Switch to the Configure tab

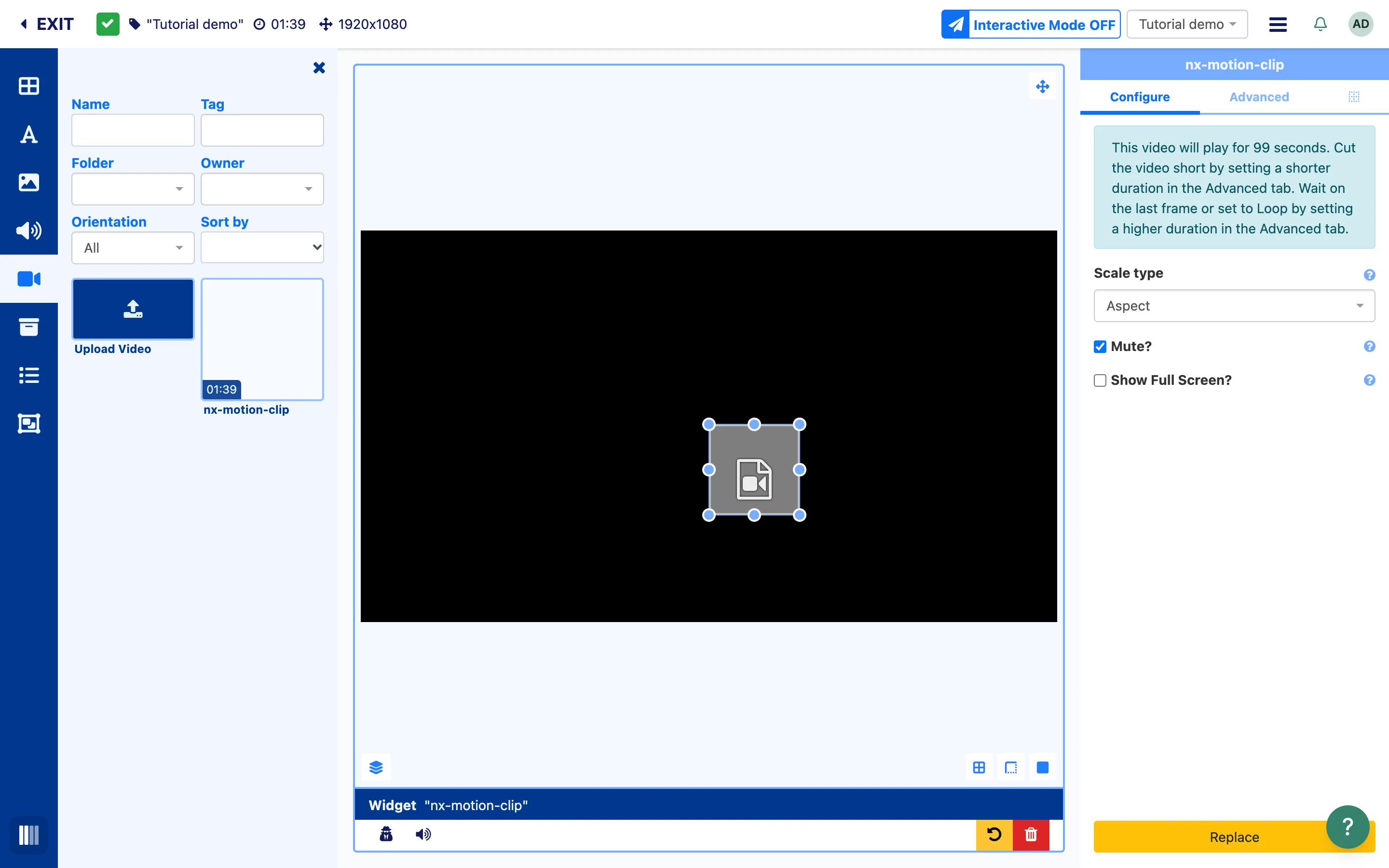pyautogui.click(x=1140, y=97)
